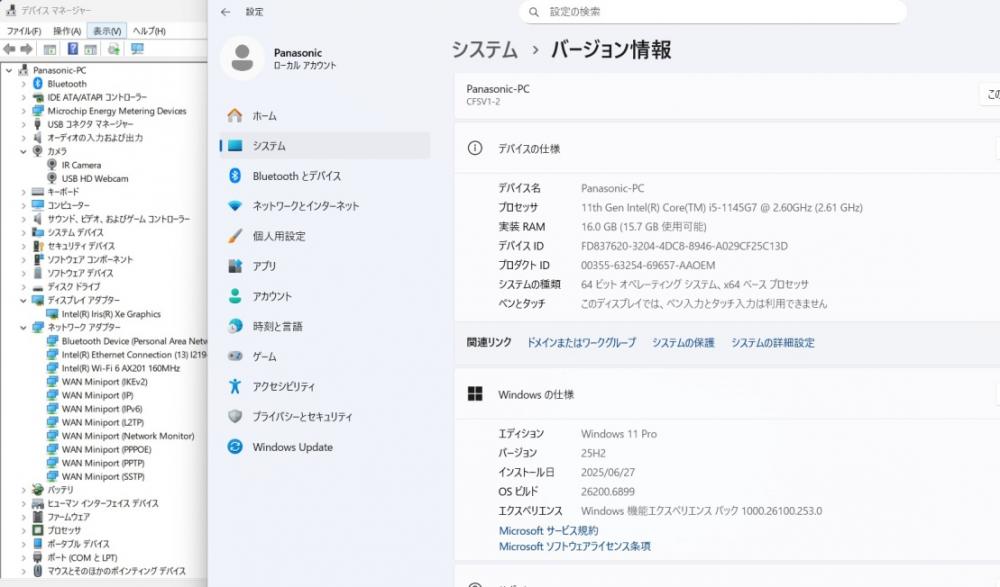Click the scan for hardware changes monitor icon

click(x=137, y=49)
